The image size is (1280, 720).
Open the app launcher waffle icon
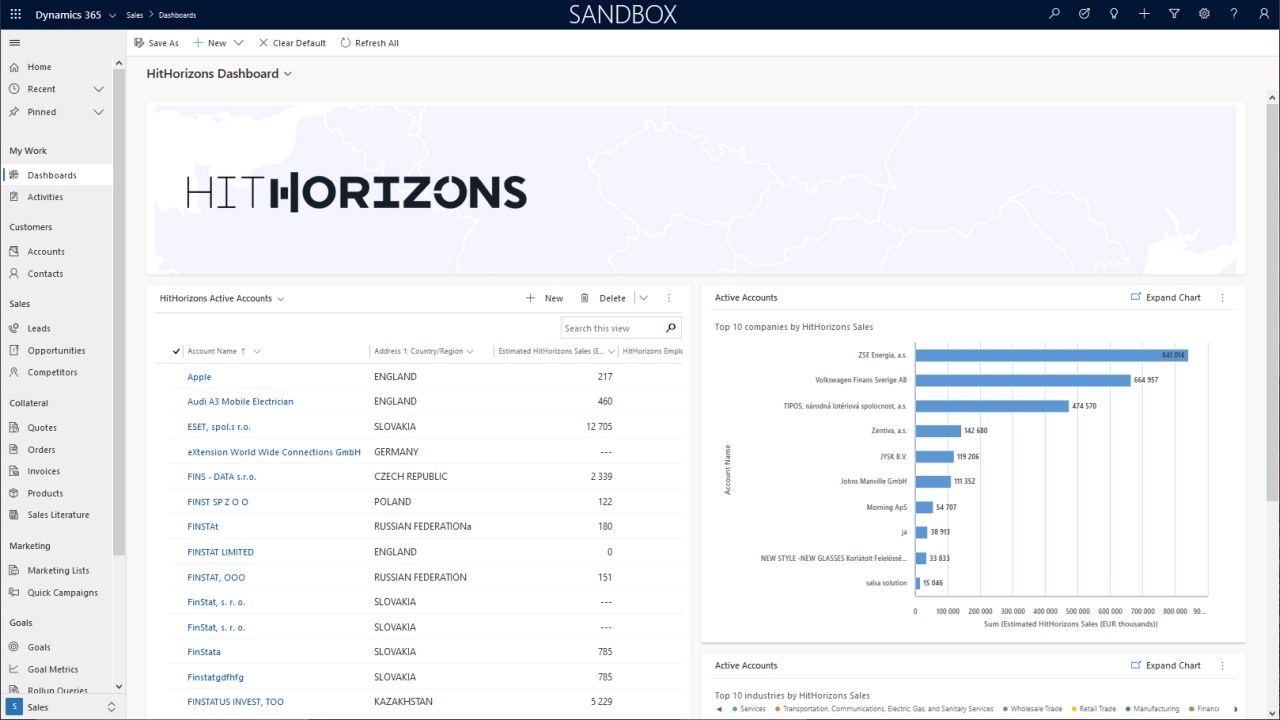[15, 14]
